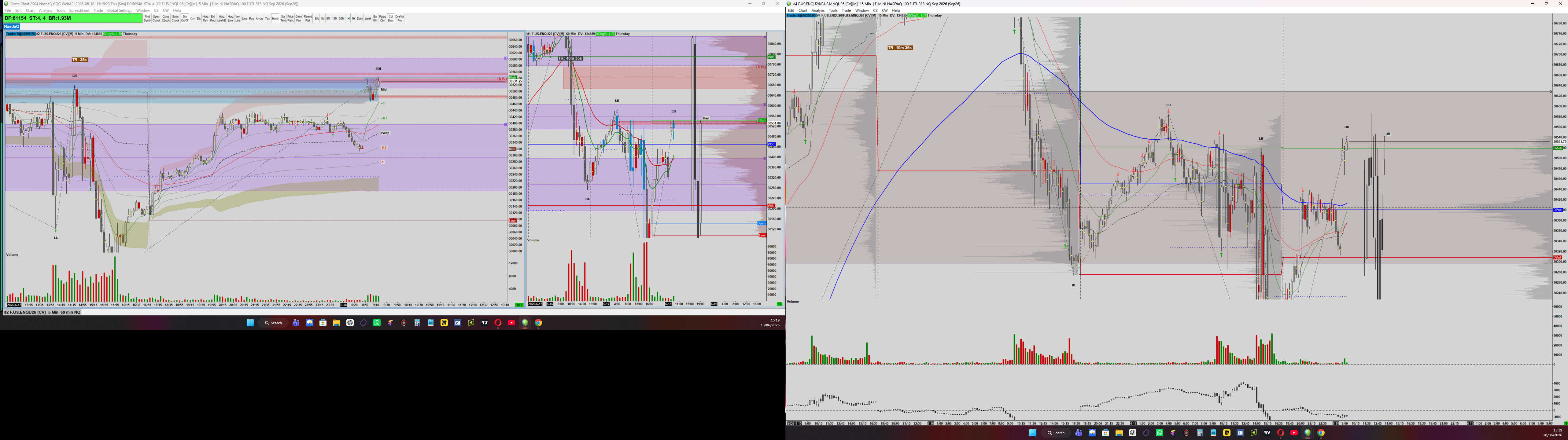Switch chart to 5M timeframe
The height and width of the screenshot is (440, 1568).
click(x=328, y=19)
